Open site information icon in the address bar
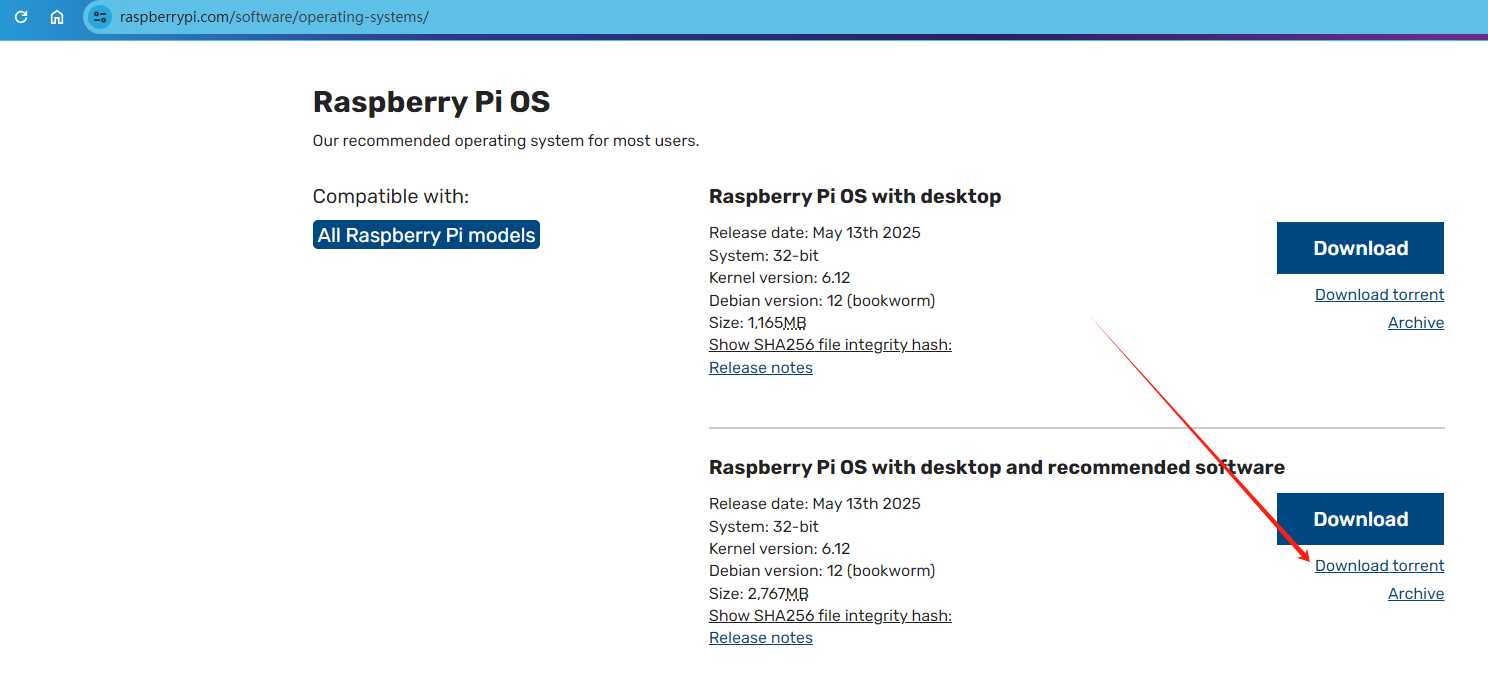Screen dimensions: 1488x695 pyautogui.click(x=99, y=17)
